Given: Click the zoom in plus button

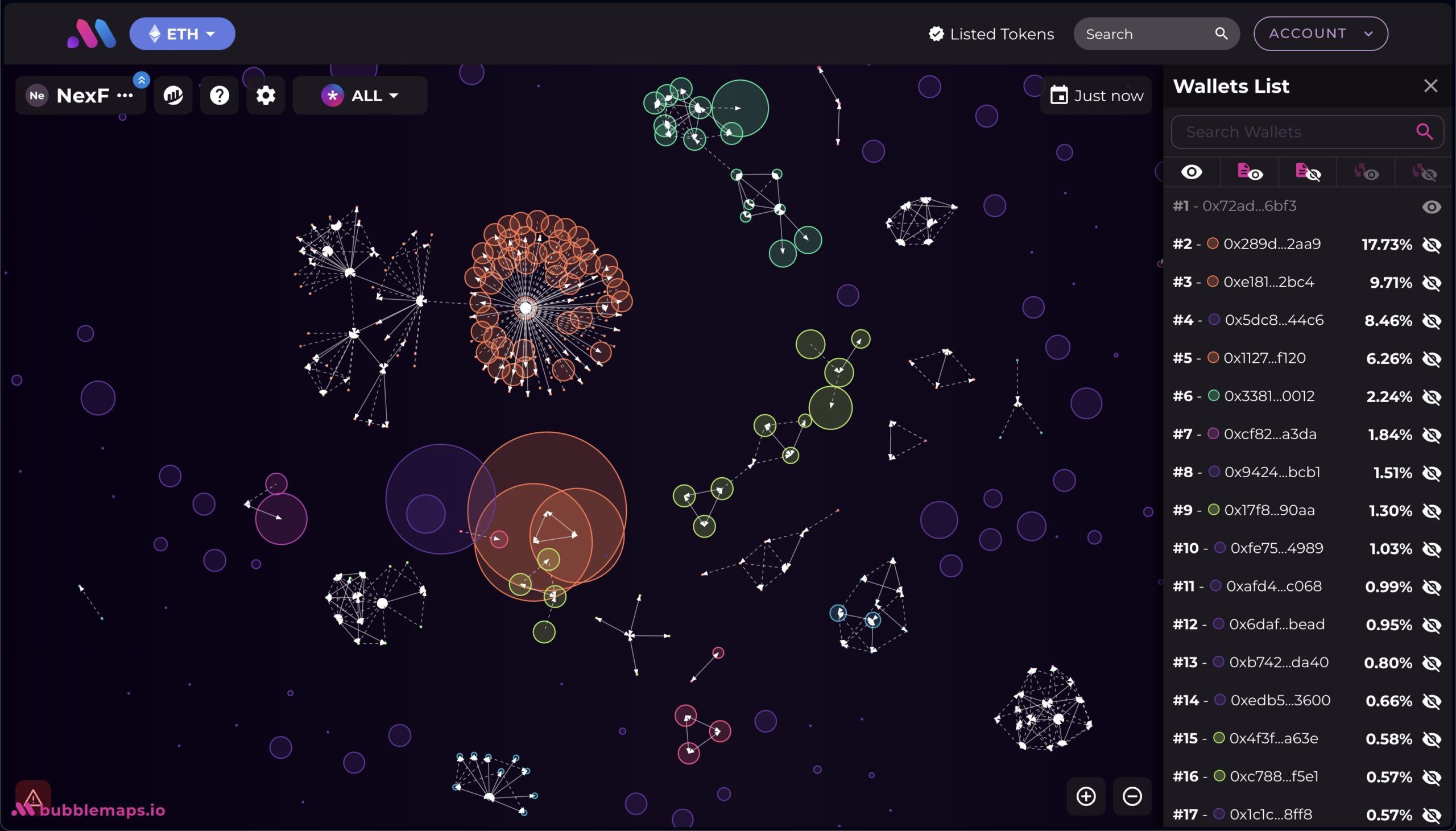Looking at the screenshot, I should (x=1086, y=796).
